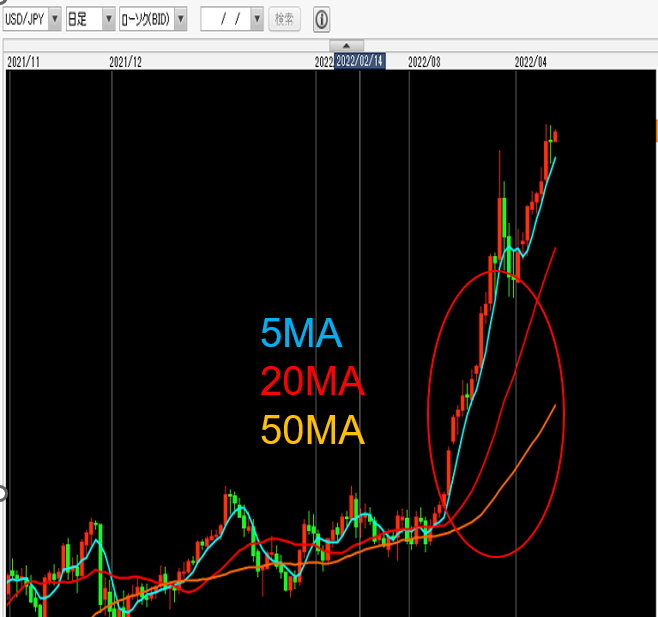
Task: Click the 2021/11 label on the time axis
Action: coord(23,62)
